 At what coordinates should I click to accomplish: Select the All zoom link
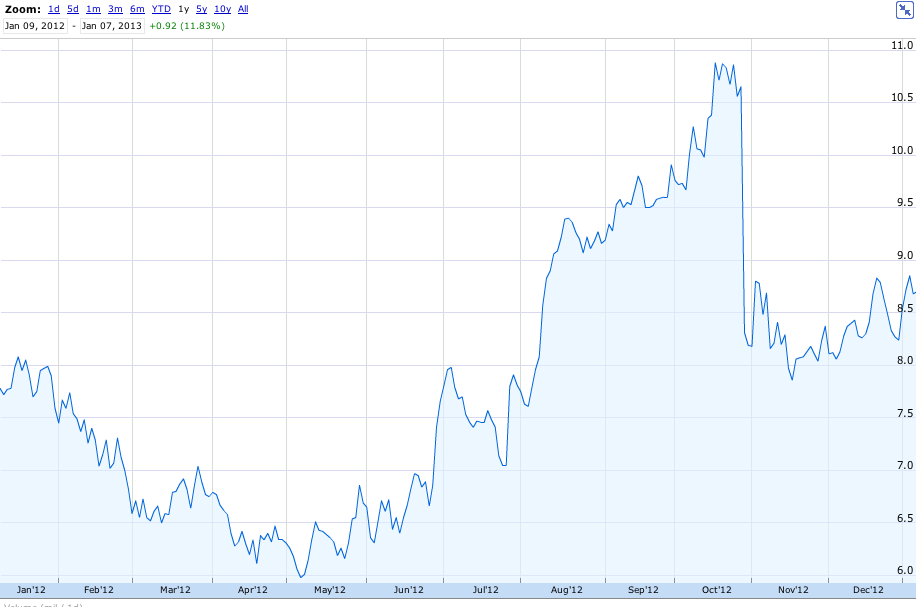point(243,9)
